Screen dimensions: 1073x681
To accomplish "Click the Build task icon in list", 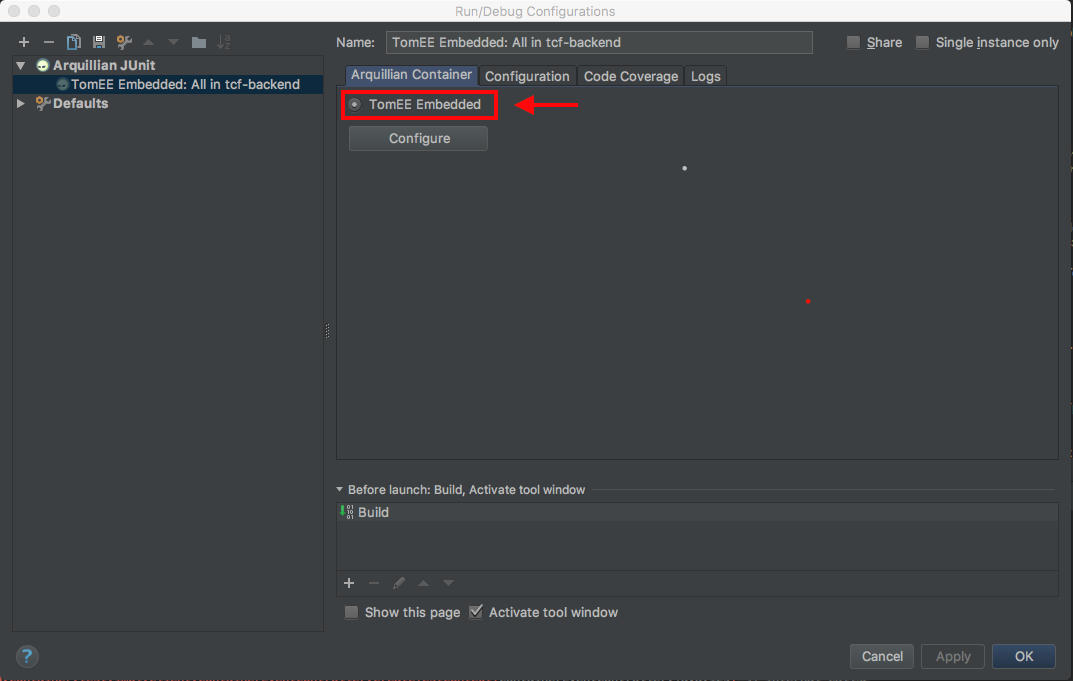I will point(346,512).
